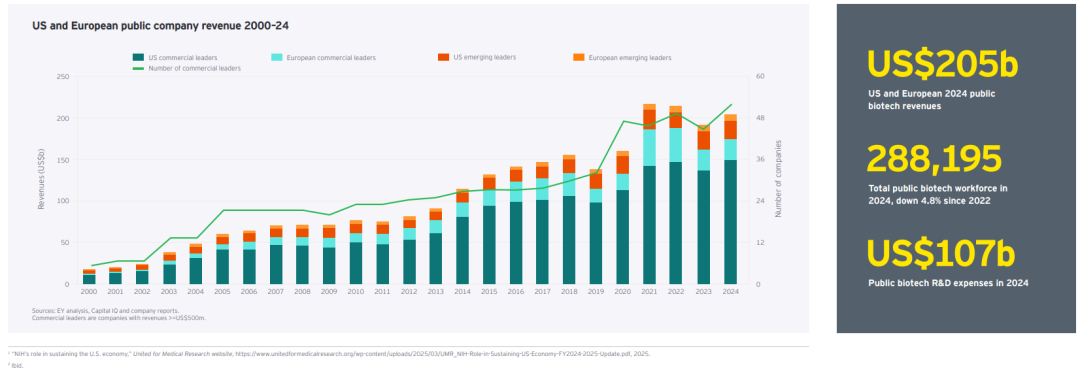Screen dimensions: 1080x373
Task: Click the 2010 year label
Action: click(x=355, y=292)
